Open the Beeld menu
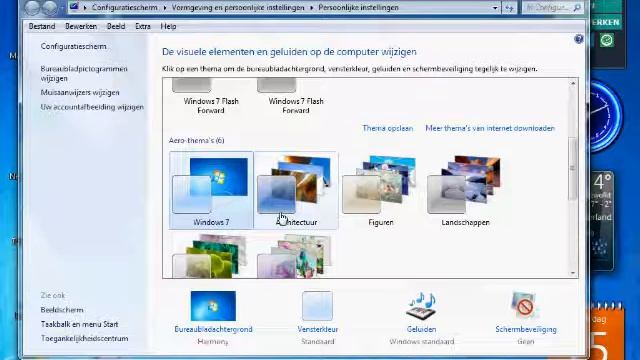The image size is (640, 360). (x=116, y=26)
